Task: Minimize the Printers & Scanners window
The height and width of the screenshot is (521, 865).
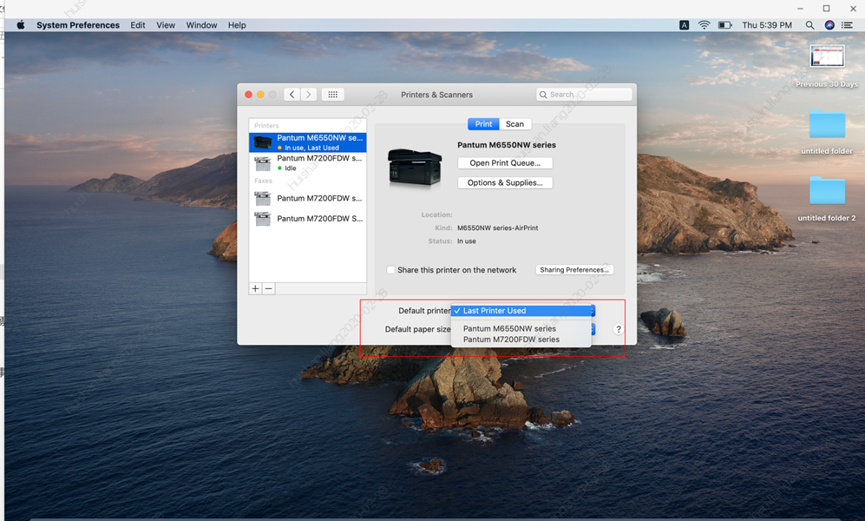Action: 260,94
